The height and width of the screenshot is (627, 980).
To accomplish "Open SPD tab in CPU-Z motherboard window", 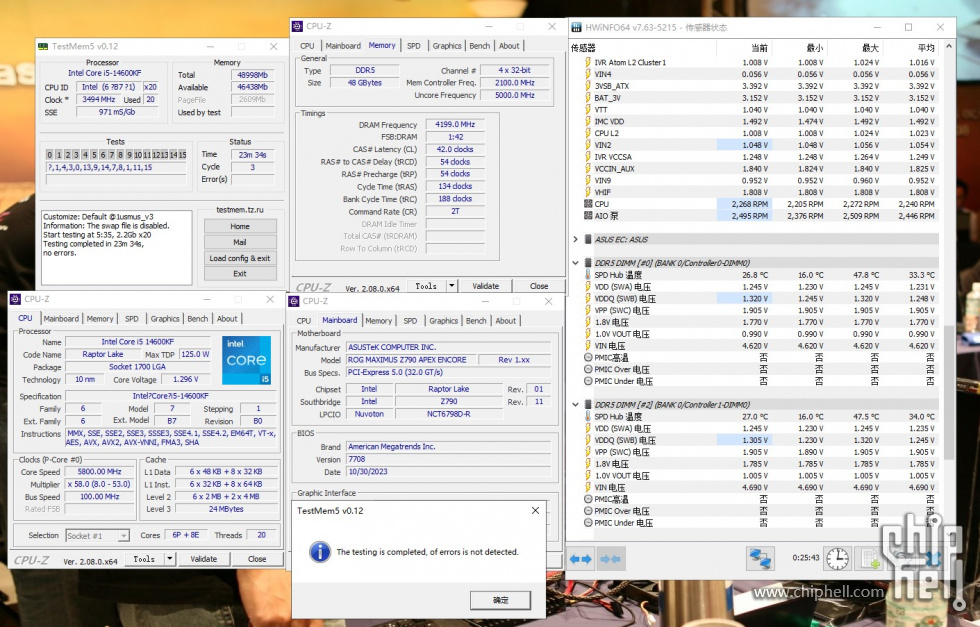I will (x=410, y=321).
